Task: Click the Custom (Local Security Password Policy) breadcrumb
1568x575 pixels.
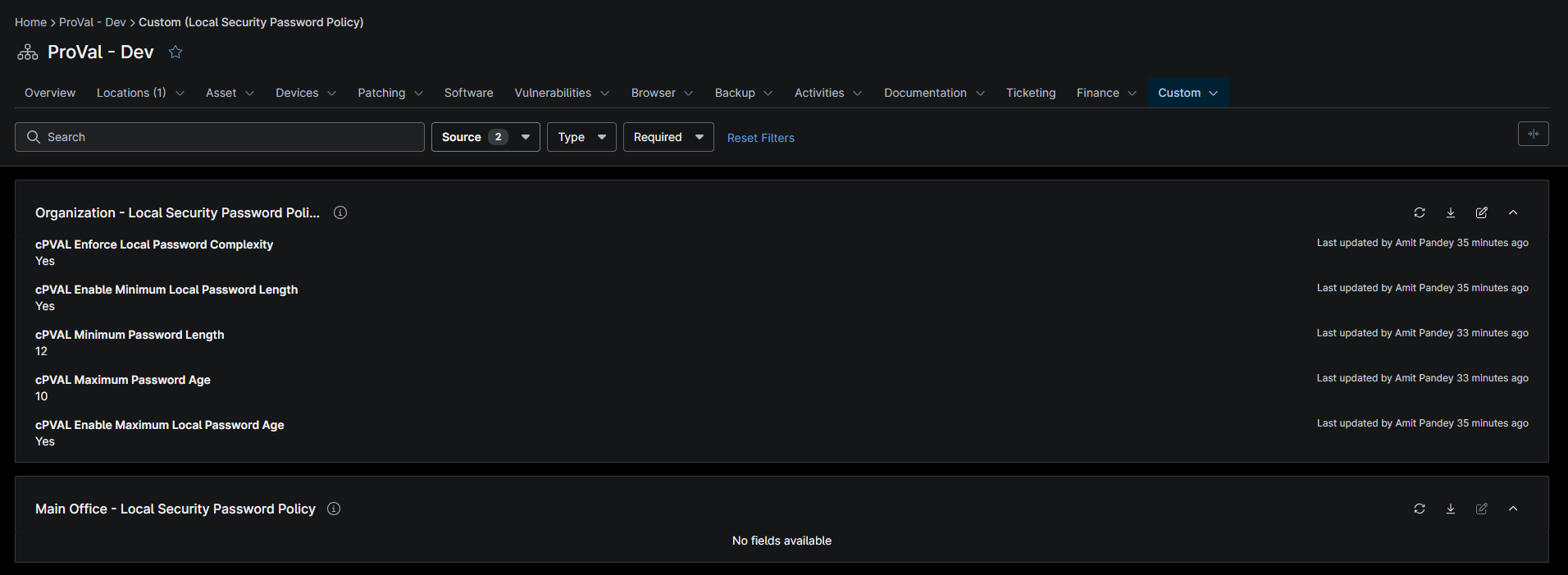Action: coord(251,22)
